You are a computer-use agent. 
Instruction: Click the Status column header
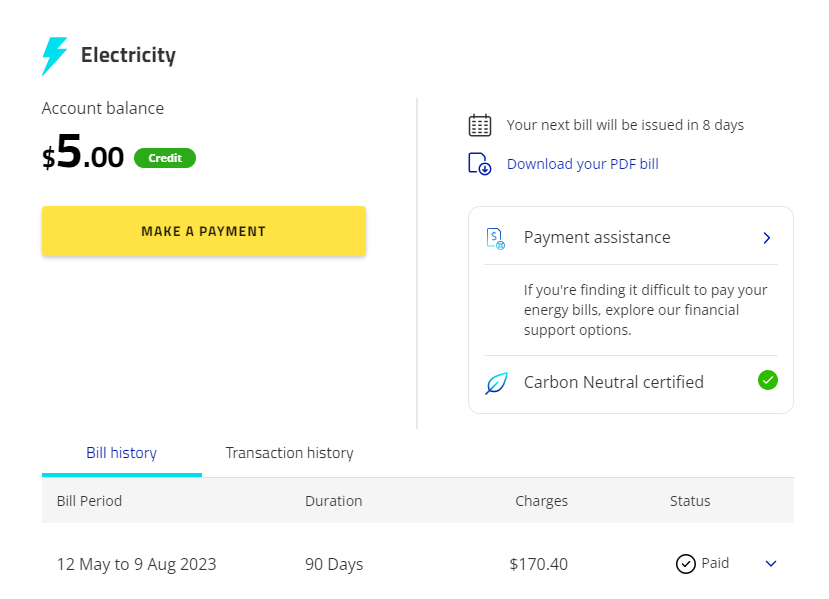point(690,501)
